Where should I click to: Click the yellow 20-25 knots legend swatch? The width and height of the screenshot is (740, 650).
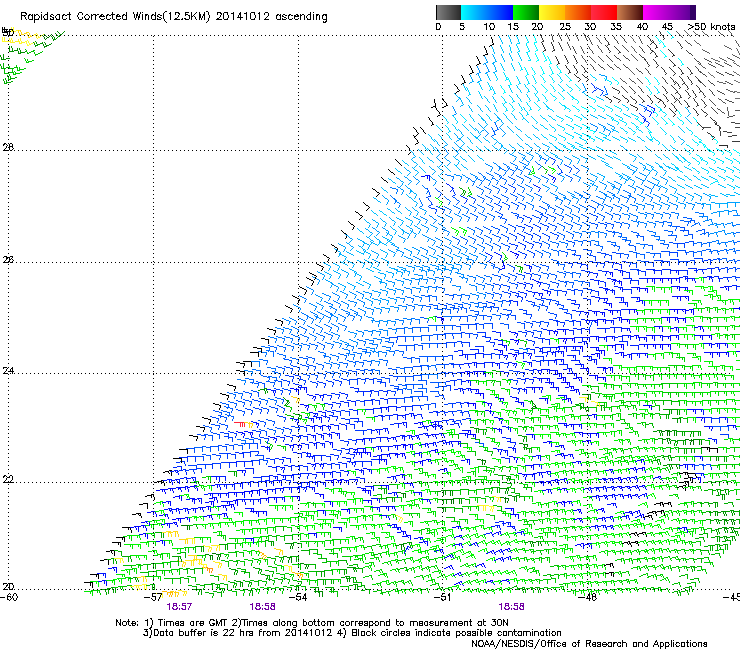pos(552,12)
